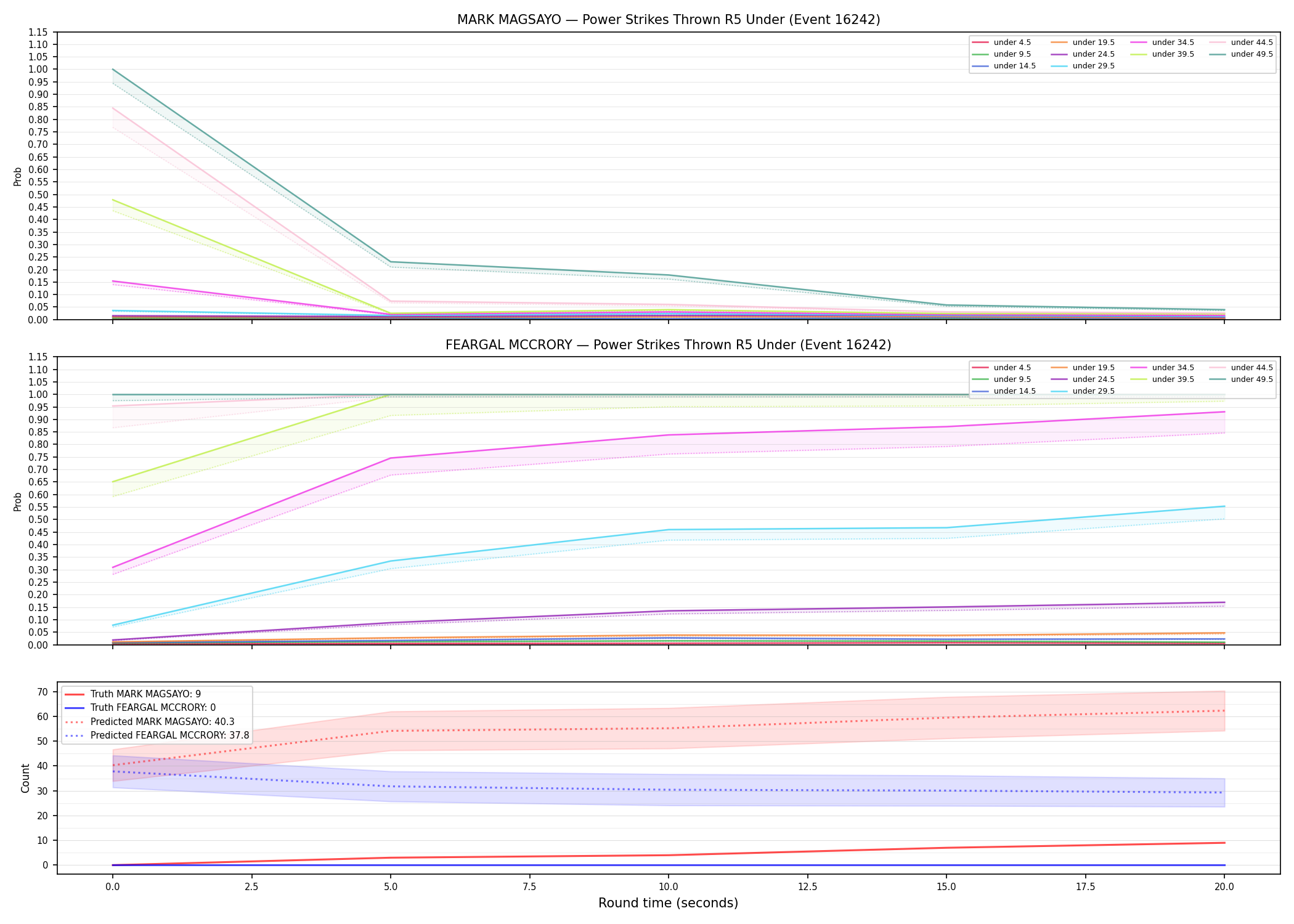Click the "Round time (seconds)" axis label
Viewport: 1294px width, 924px height.
point(668,903)
